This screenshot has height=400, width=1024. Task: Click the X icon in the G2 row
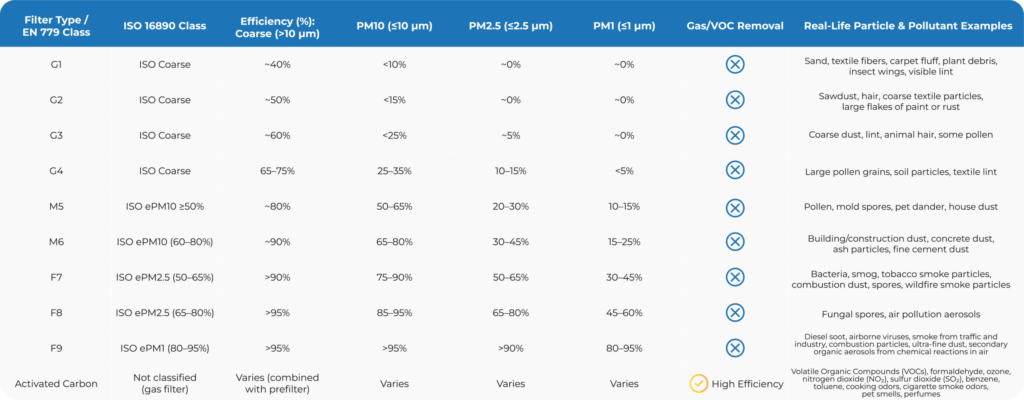point(734,100)
